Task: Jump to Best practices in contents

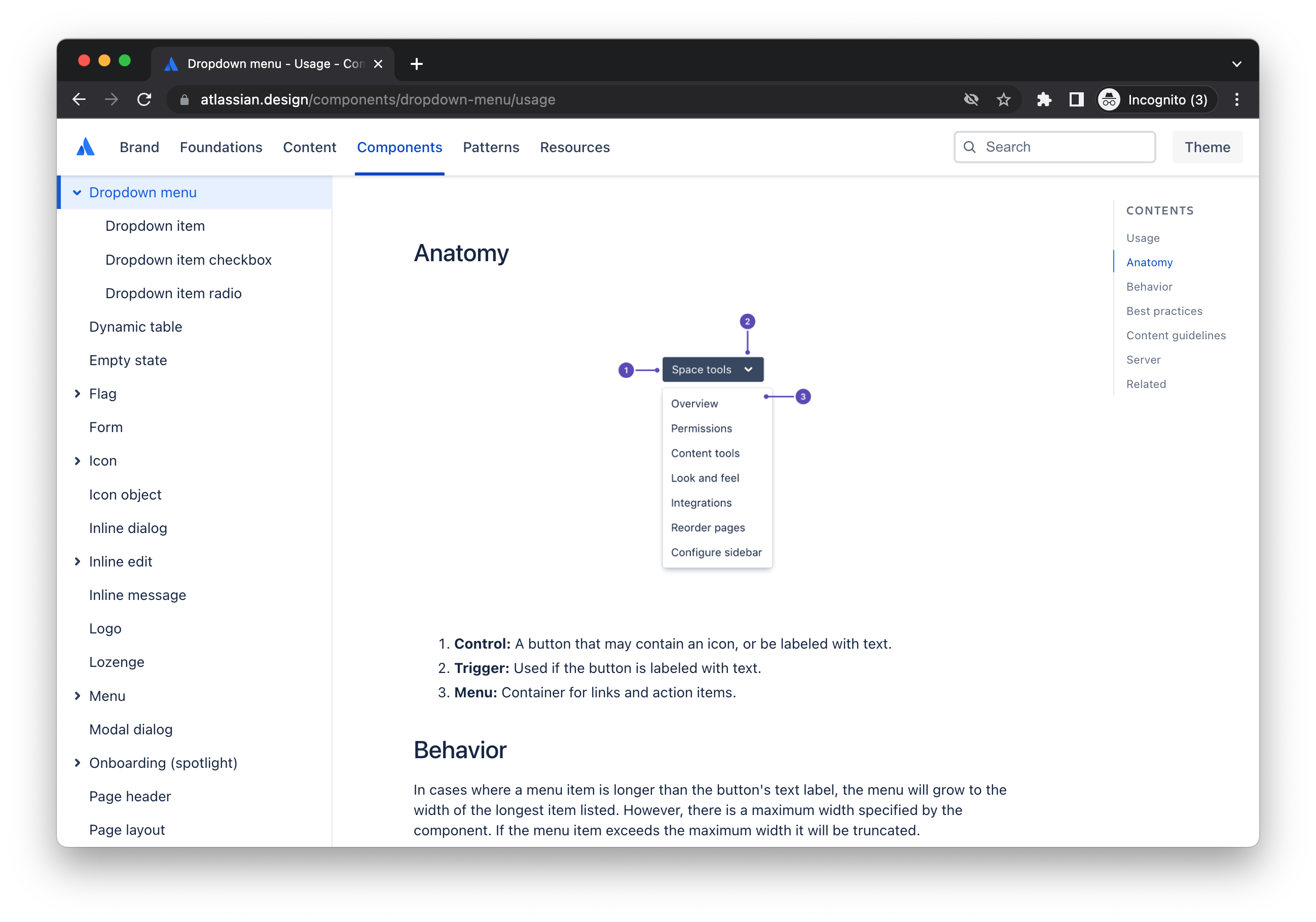Action: coord(1164,311)
